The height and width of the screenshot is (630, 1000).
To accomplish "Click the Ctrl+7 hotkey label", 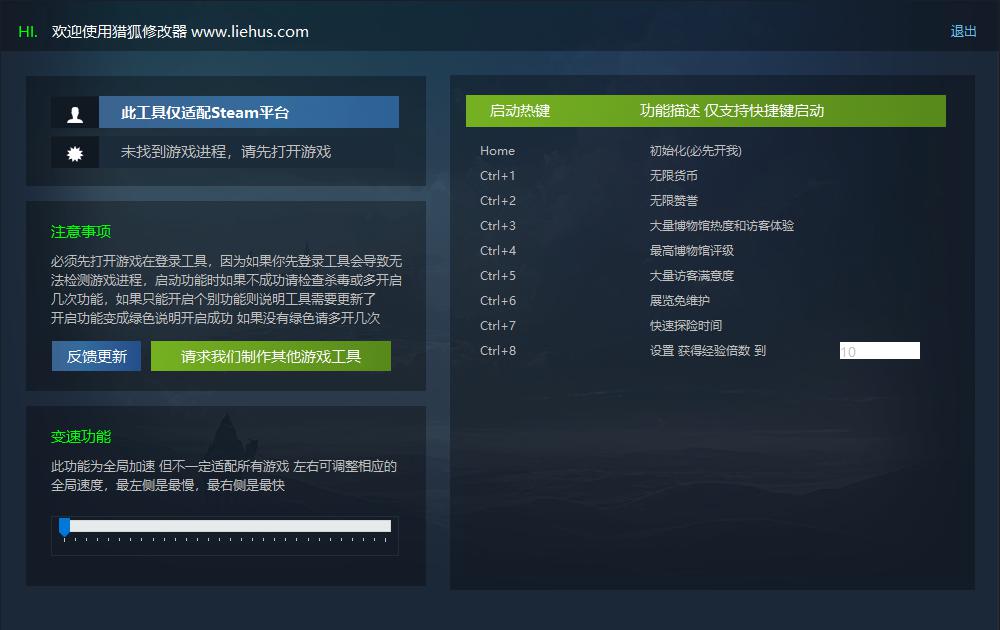I will pos(497,326).
